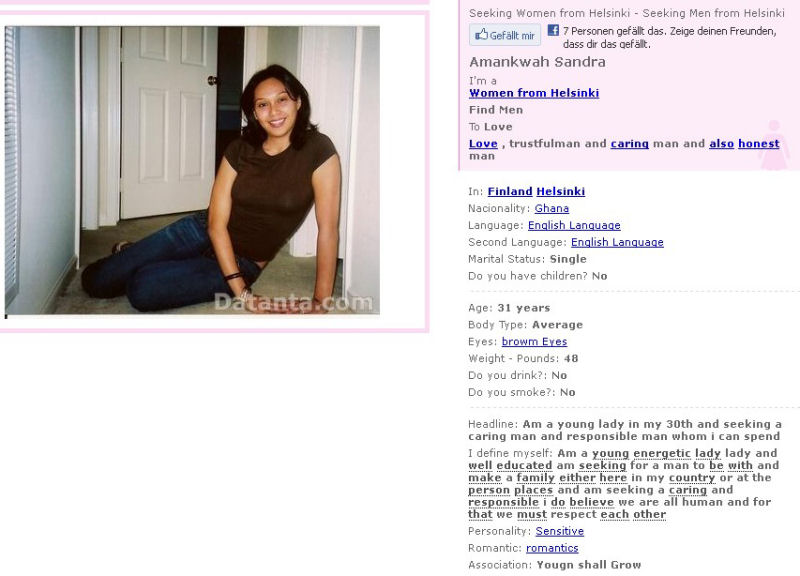Viewport: 800px width, 576px height.
Task: Open the Language English Language link
Action: tap(574, 225)
